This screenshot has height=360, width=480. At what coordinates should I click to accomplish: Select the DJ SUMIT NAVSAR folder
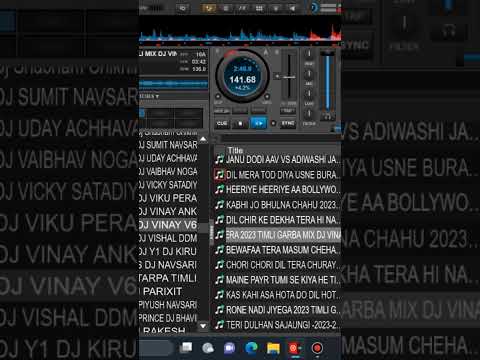coord(168,145)
